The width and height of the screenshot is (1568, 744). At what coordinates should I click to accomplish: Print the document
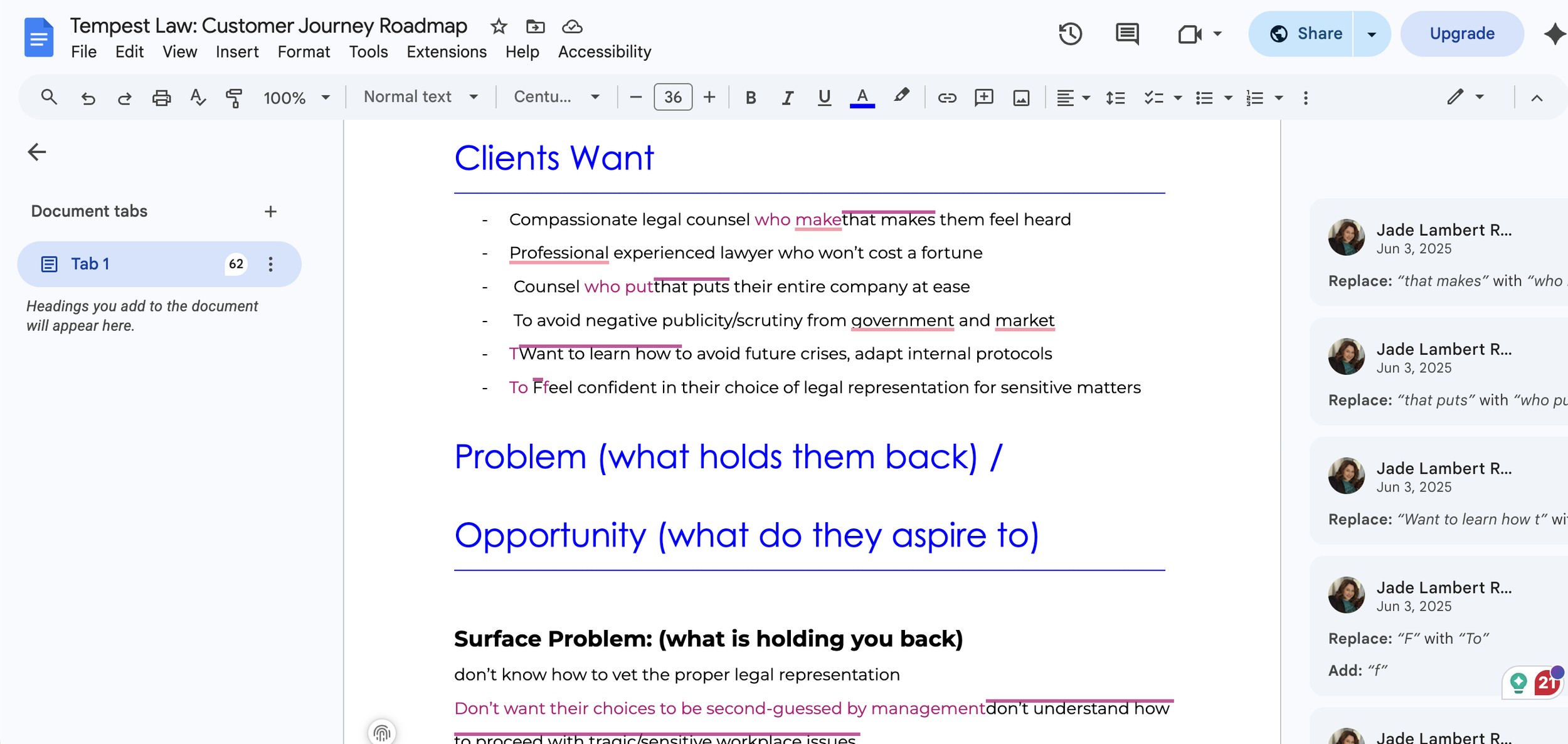pyautogui.click(x=161, y=98)
